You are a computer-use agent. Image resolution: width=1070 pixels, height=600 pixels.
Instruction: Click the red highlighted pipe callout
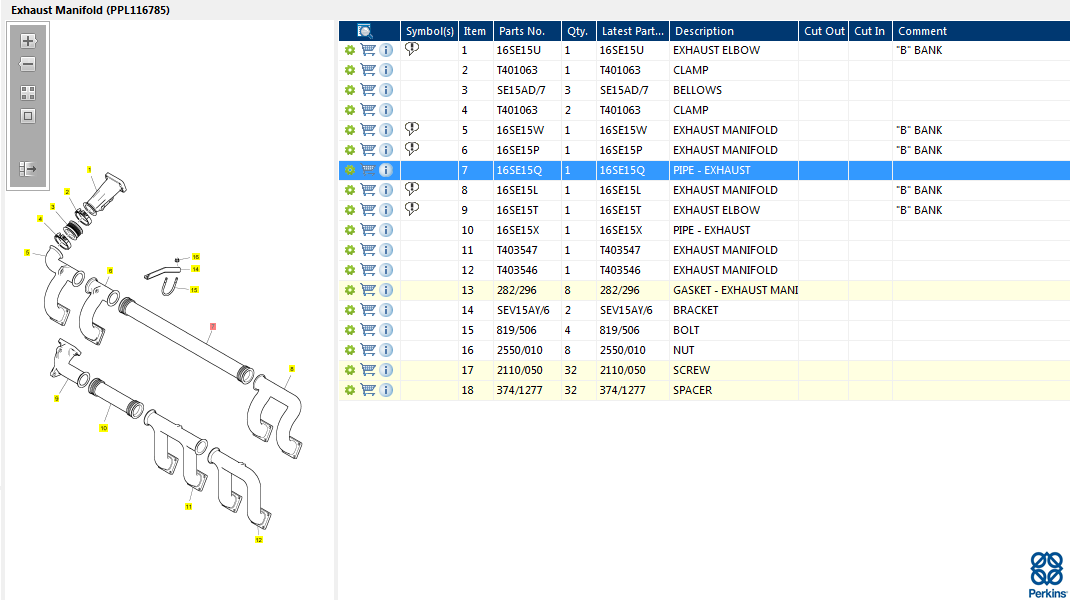(x=213, y=327)
